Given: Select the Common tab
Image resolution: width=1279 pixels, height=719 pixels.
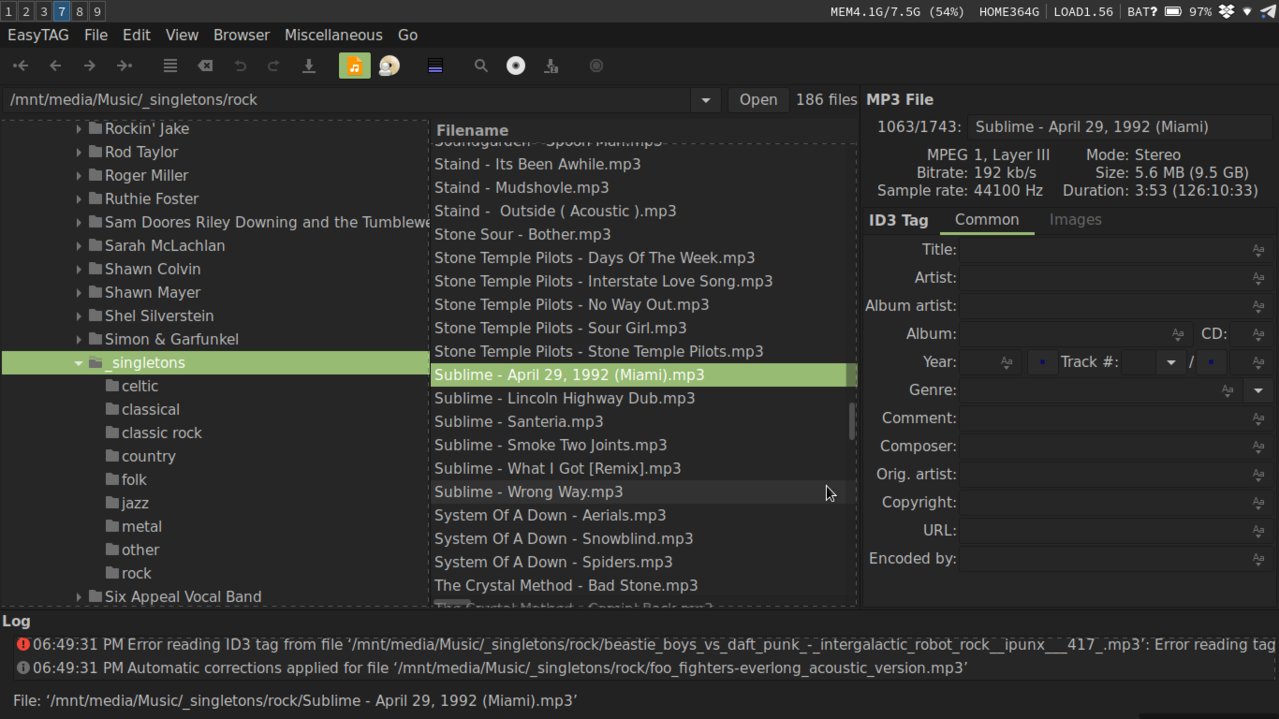Looking at the screenshot, I should [x=987, y=220].
